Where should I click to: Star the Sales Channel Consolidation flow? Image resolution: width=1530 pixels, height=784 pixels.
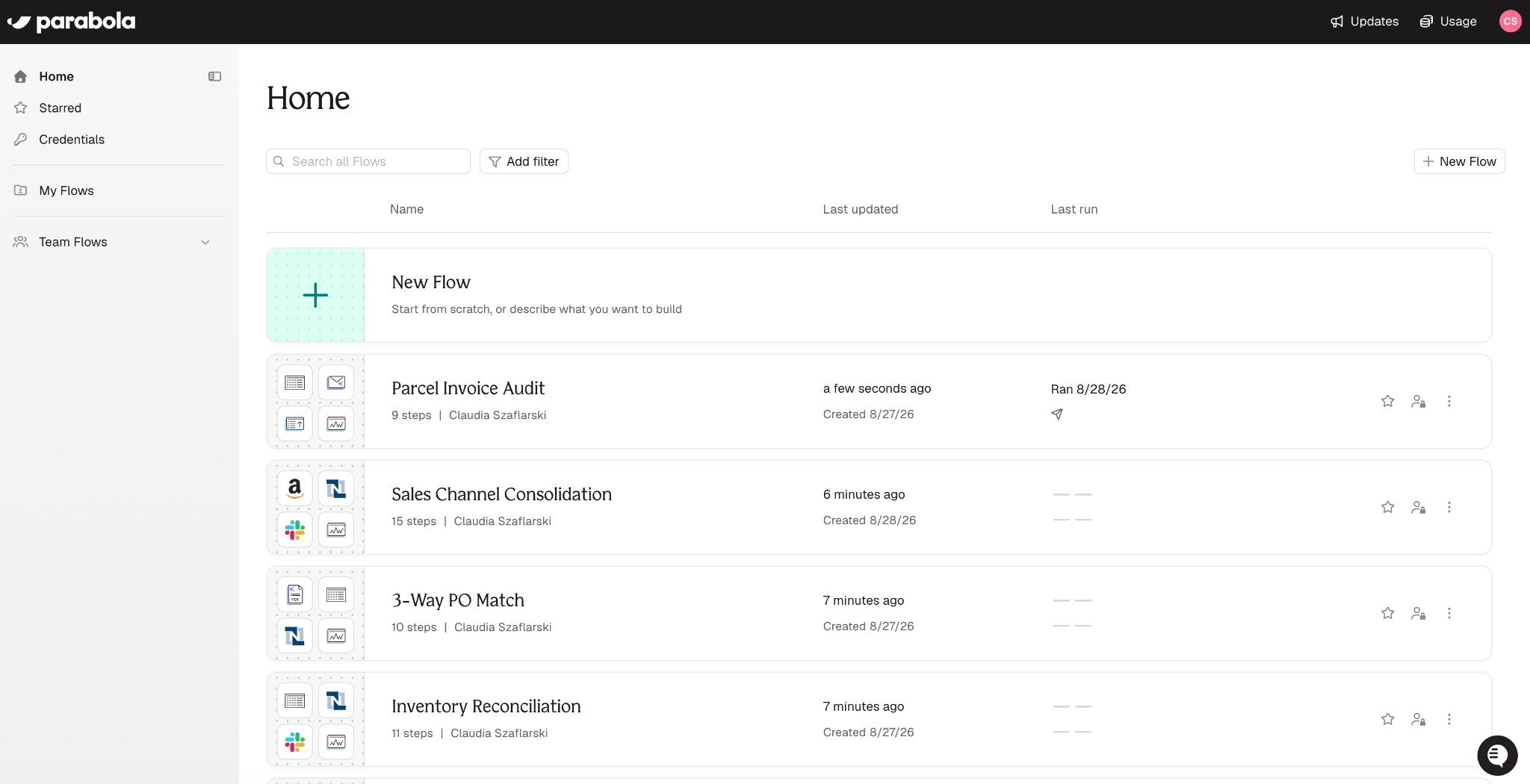[1387, 507]
